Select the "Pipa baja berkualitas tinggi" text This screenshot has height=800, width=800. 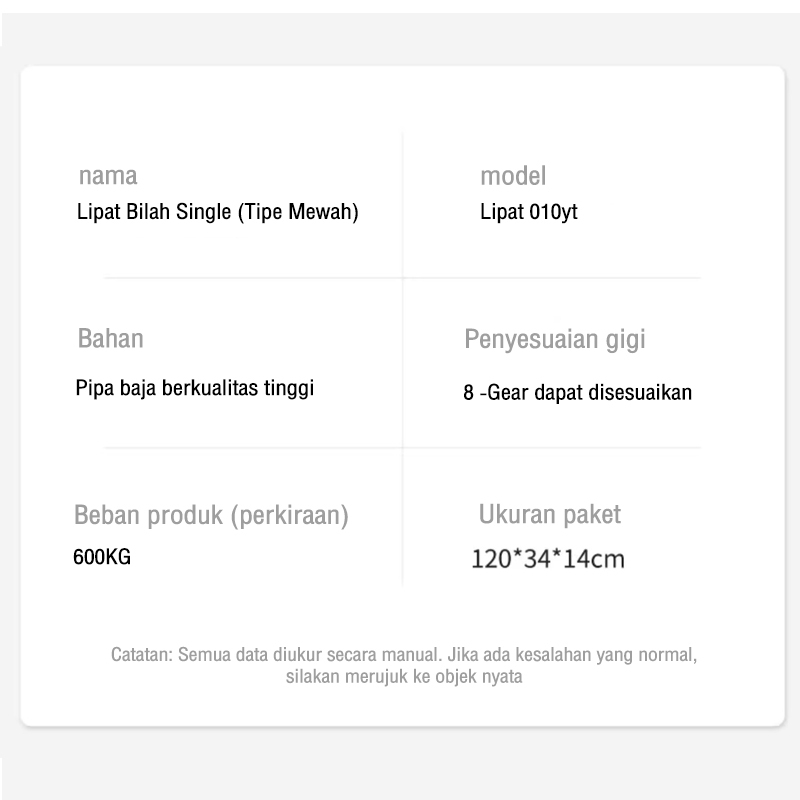point(195,388)
